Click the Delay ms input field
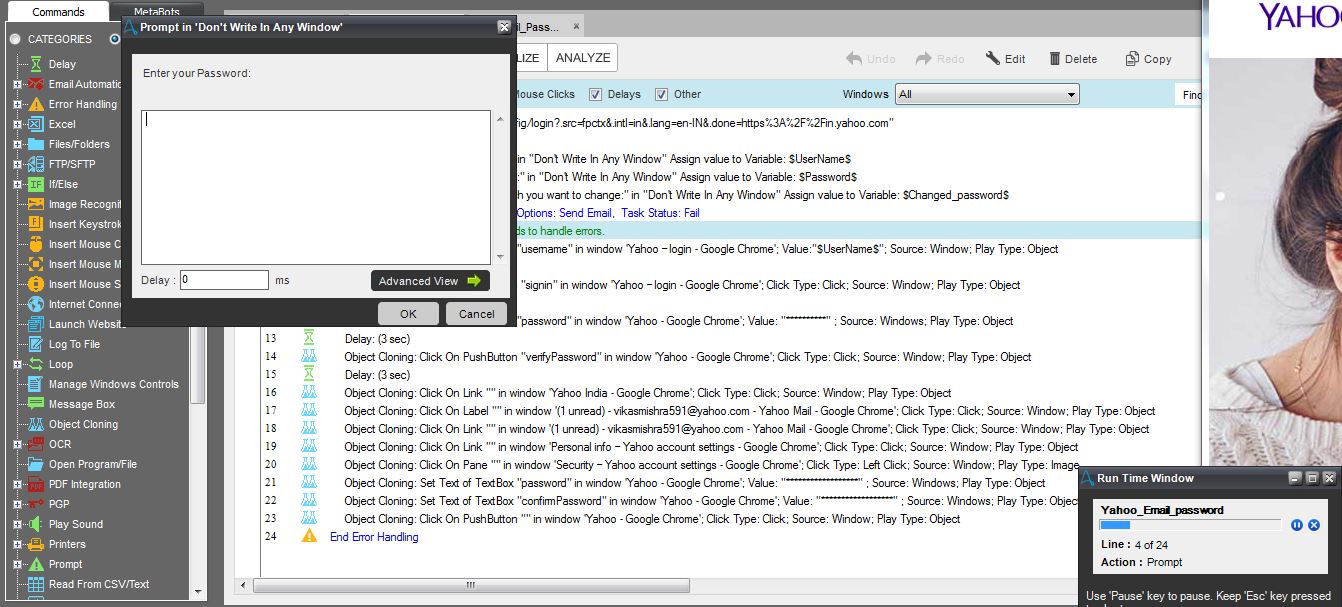 (x=224, y=280)
